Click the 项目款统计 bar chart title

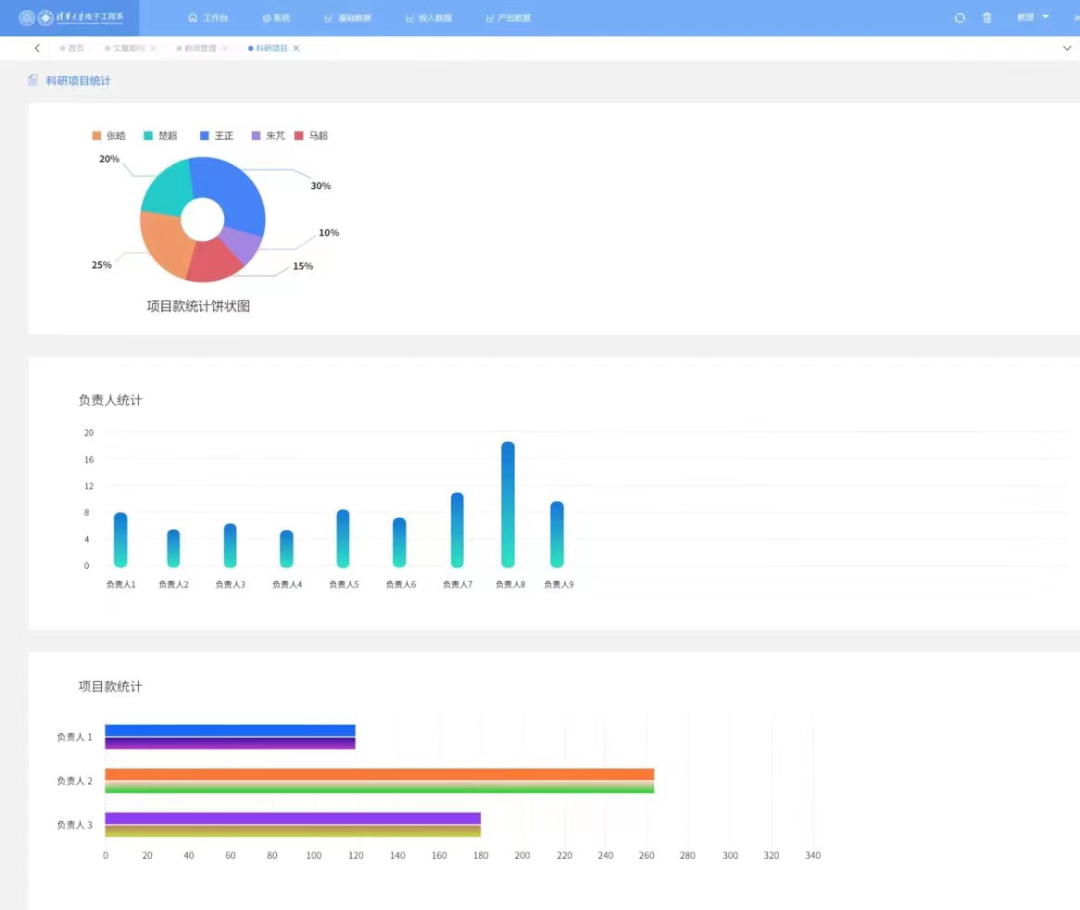[x=110, y=687]
